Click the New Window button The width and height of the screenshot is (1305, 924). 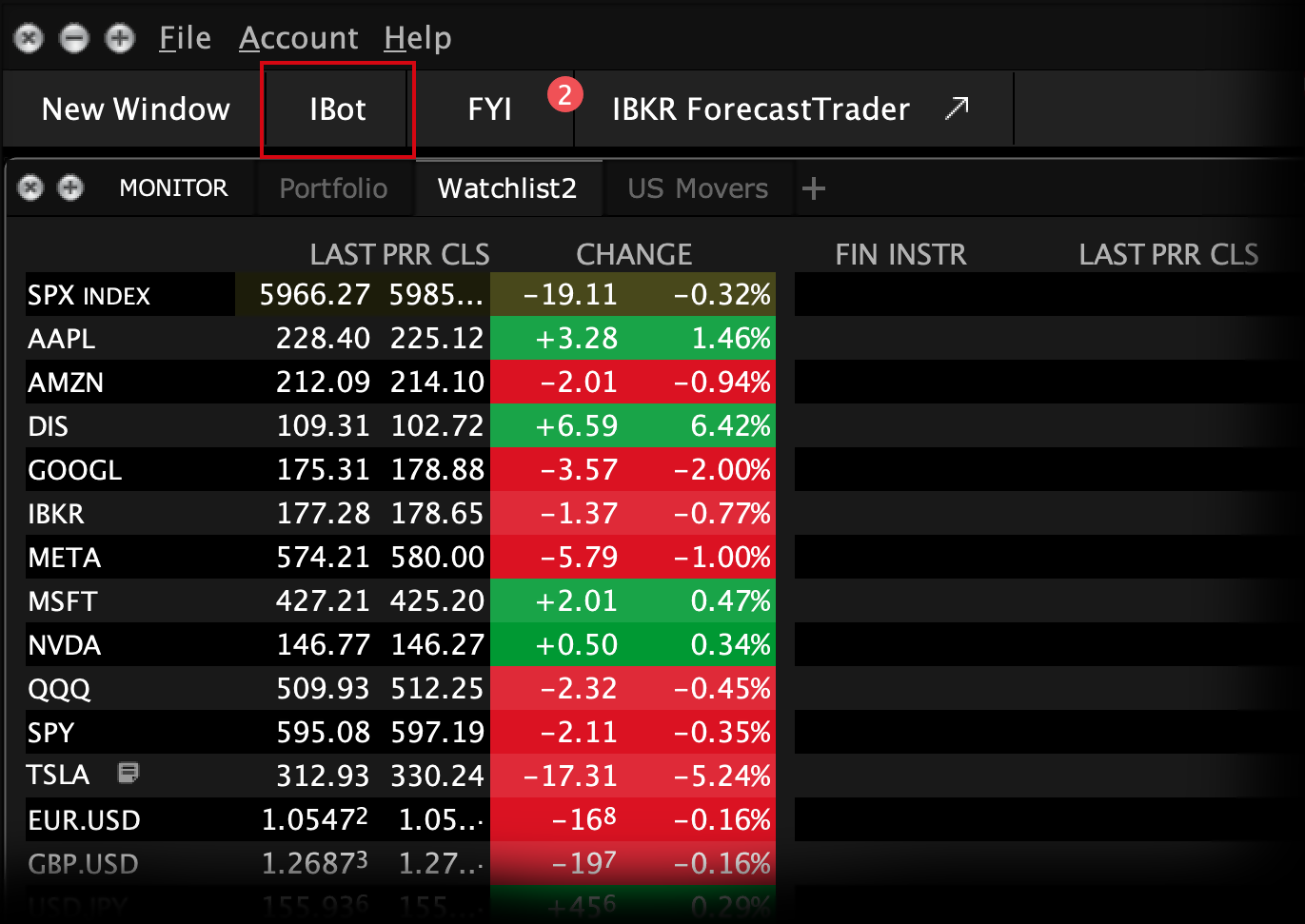[135, 109]
